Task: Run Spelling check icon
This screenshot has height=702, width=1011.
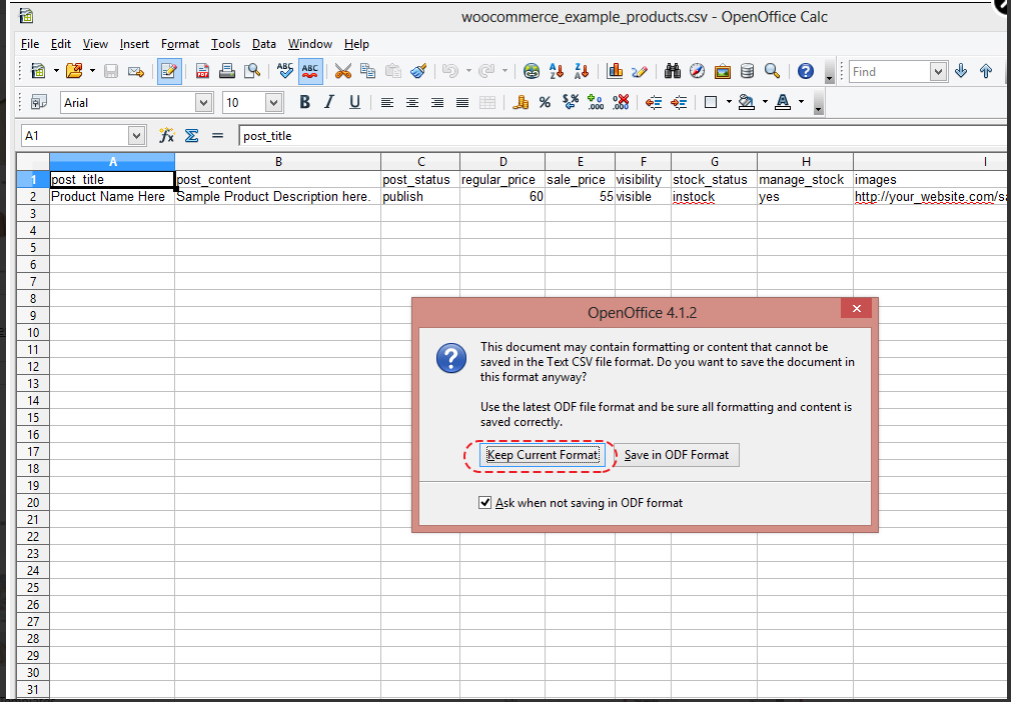Action: pos(285,71)
